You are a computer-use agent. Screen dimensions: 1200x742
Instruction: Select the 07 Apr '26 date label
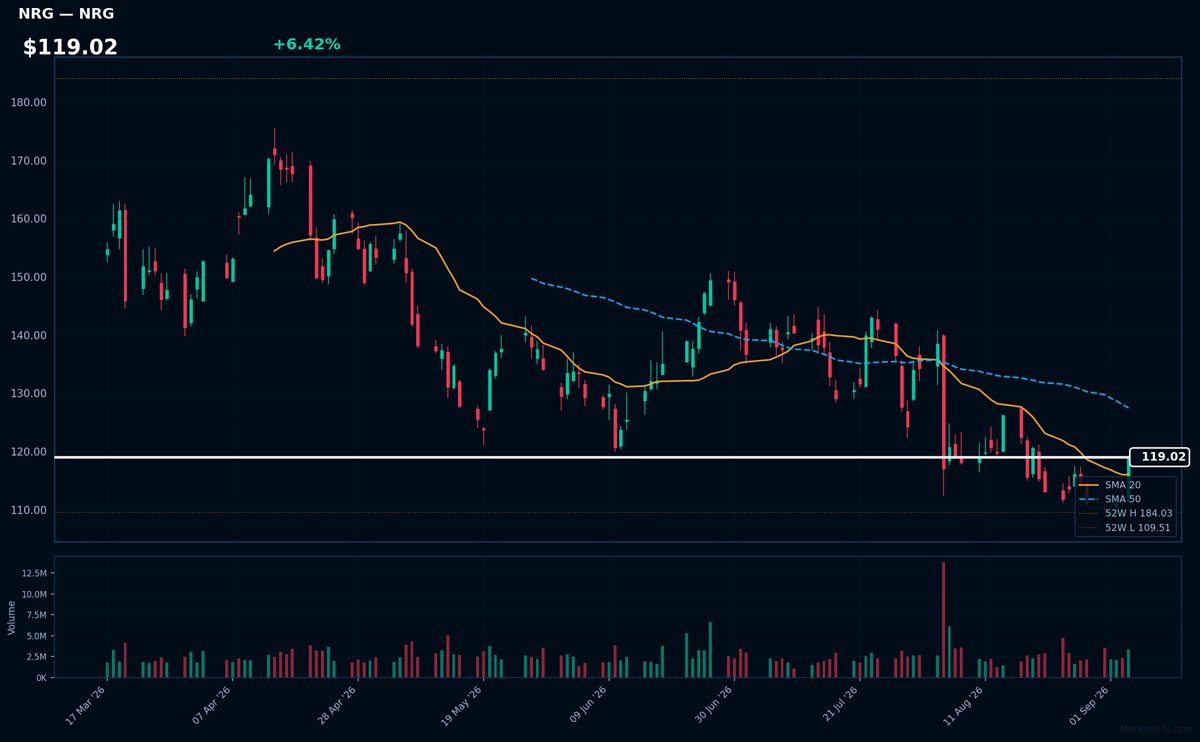pos(211,705)
